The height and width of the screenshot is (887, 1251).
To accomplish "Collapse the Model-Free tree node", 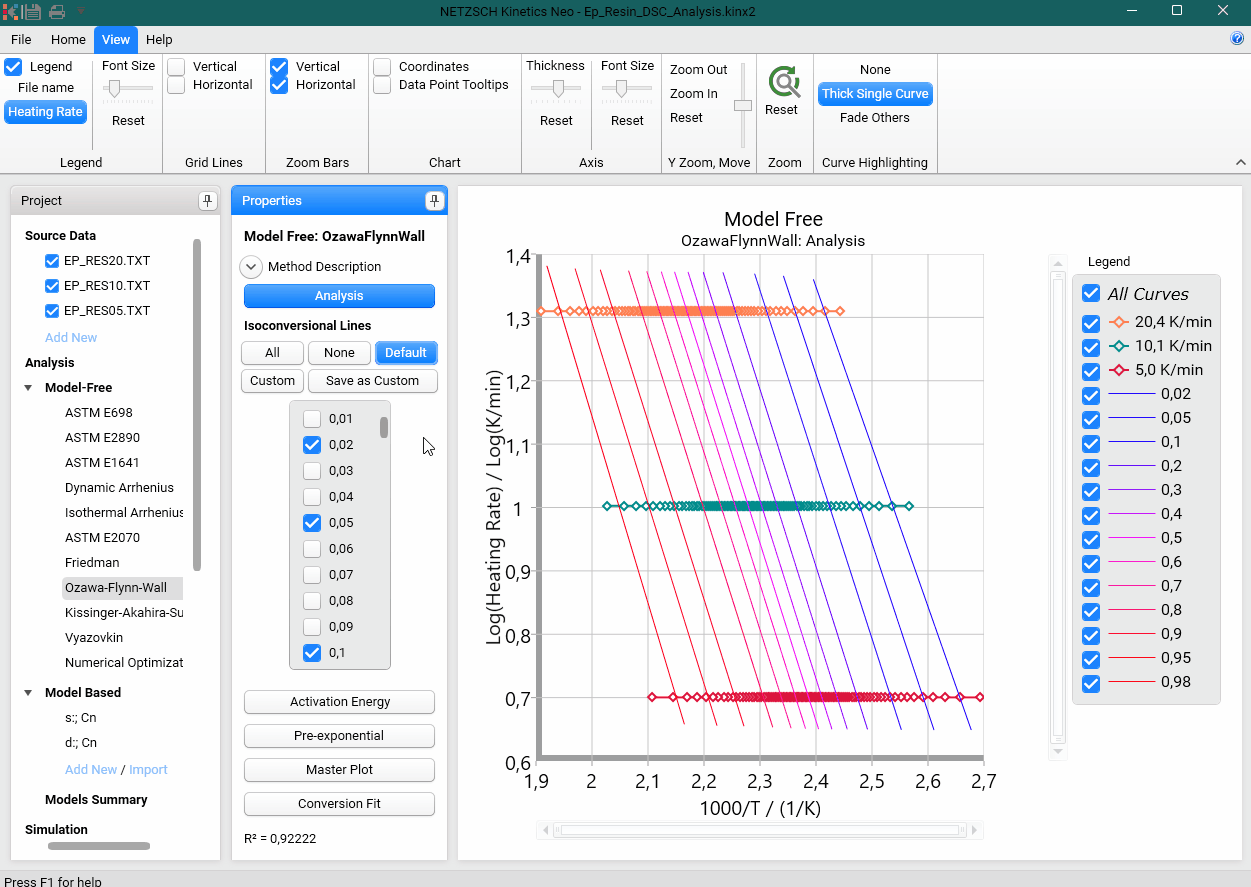I will tap(28, 388).
